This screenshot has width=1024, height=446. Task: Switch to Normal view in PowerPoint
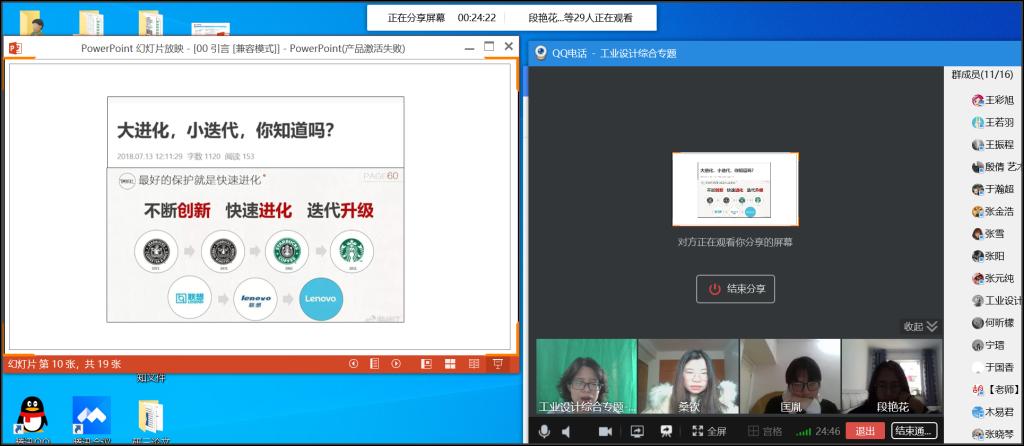[x=426, y=364]
